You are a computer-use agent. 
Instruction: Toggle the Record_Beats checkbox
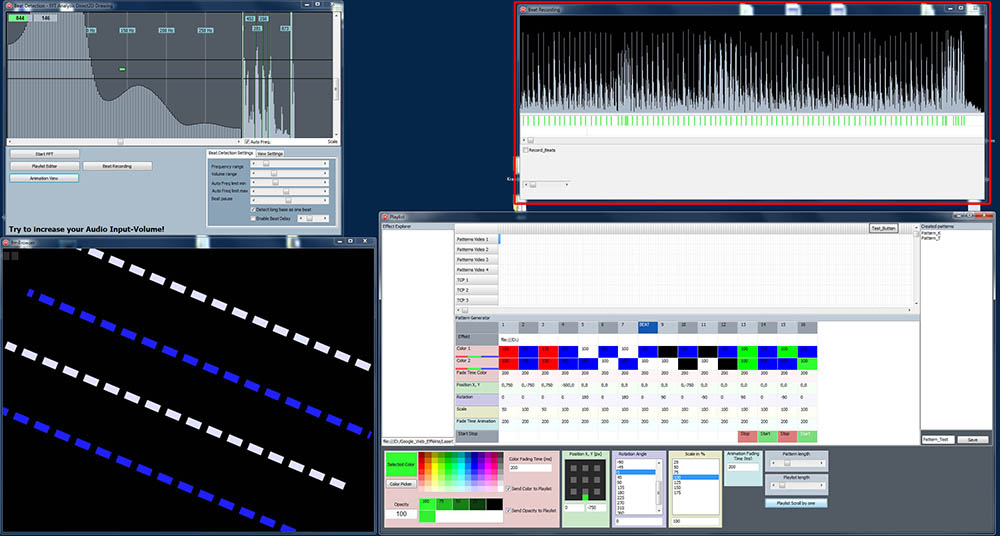click(x=525, y=150)
